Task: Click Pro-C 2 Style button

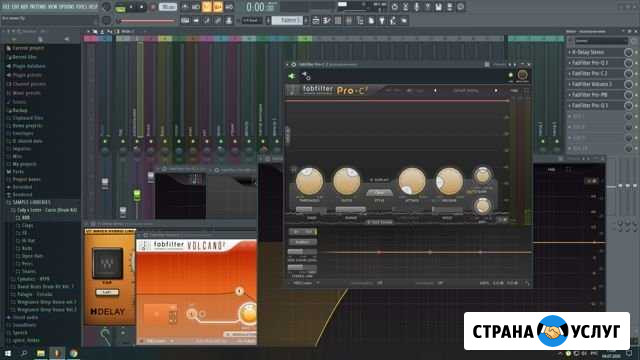Action: pyautogui.click(x=379, y=193)
